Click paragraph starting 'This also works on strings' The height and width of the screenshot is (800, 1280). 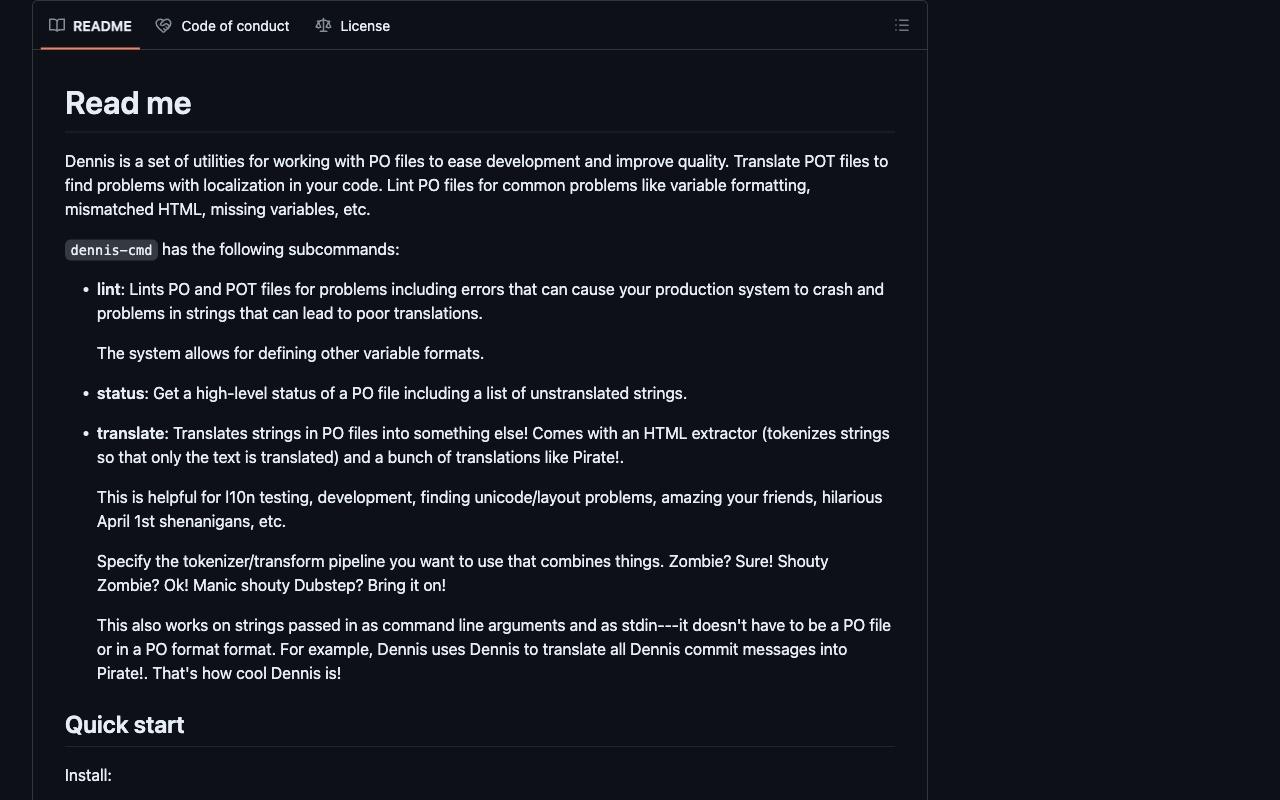coord(494,649)
